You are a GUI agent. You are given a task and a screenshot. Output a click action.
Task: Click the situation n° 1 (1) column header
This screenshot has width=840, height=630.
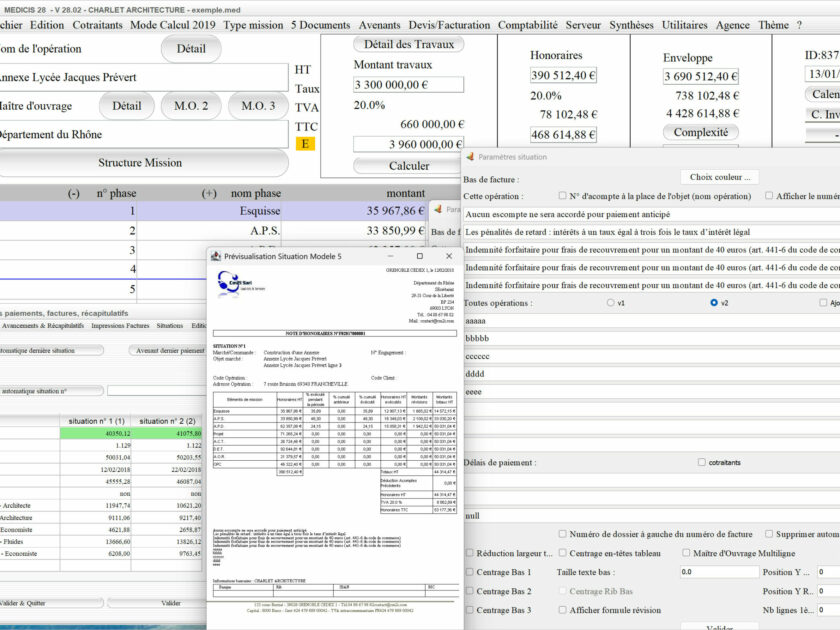[x=96, y=421]
